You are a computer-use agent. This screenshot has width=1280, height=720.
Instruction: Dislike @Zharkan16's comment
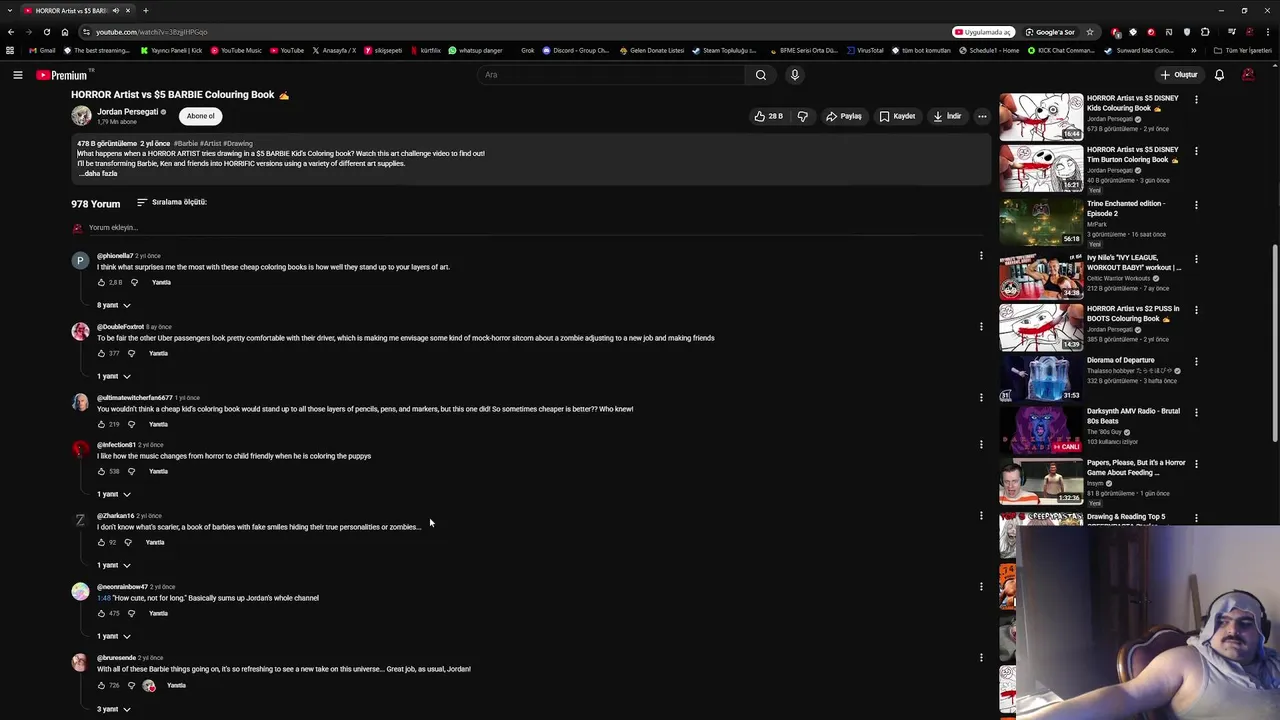point(127,543)
